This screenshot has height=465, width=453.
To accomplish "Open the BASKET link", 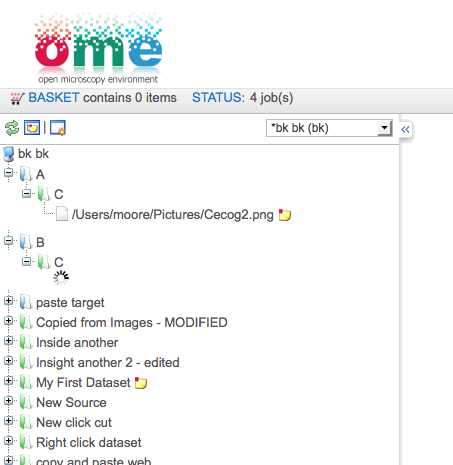I will pos(54,98).
